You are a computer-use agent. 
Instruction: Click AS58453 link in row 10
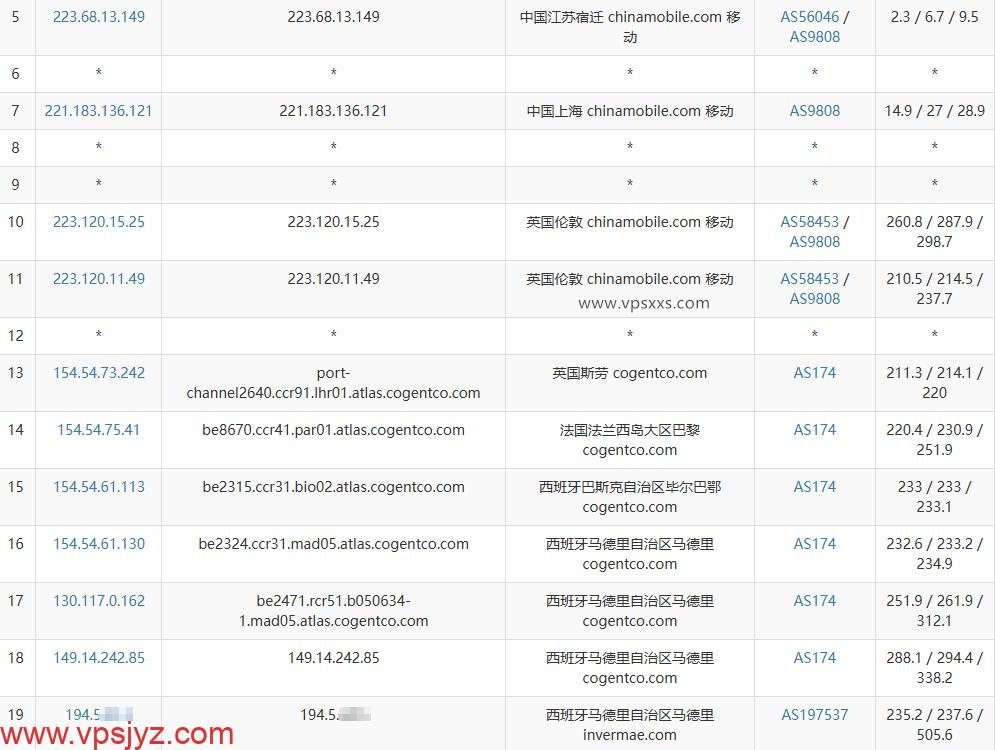pos(811,222)
